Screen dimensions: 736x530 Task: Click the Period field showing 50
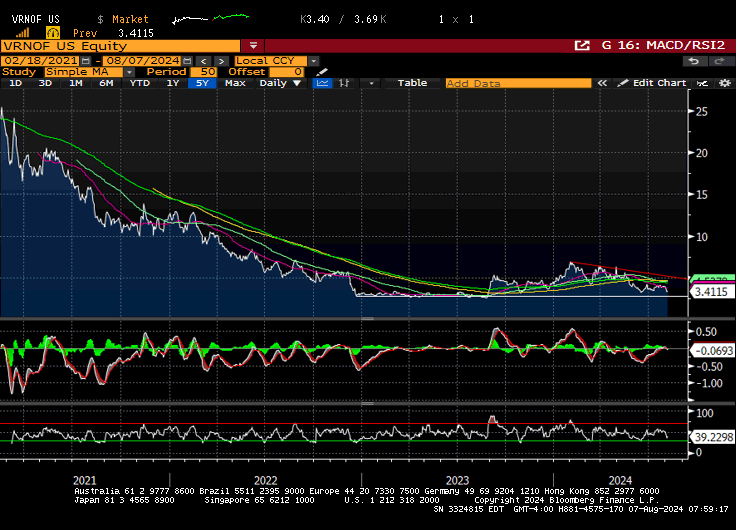coord(203,72)
